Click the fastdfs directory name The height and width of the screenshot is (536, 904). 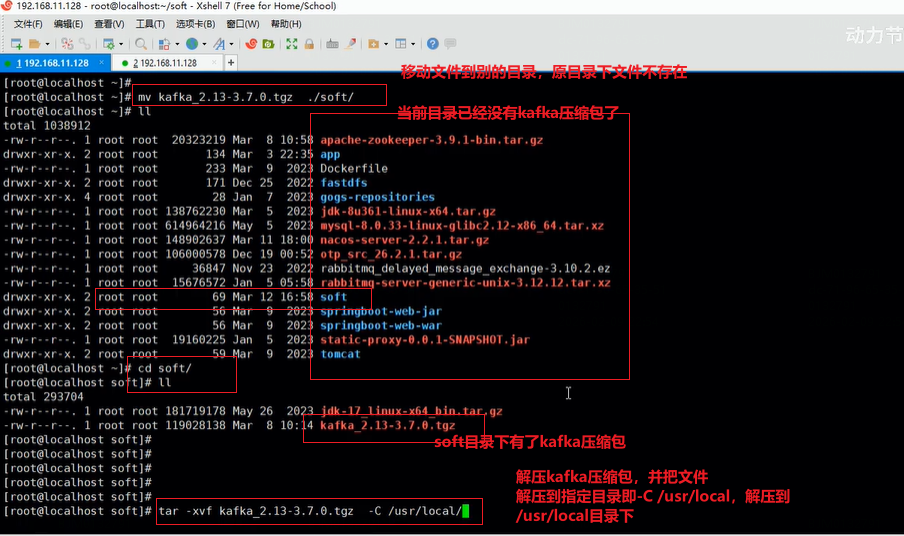coord(344,183)
